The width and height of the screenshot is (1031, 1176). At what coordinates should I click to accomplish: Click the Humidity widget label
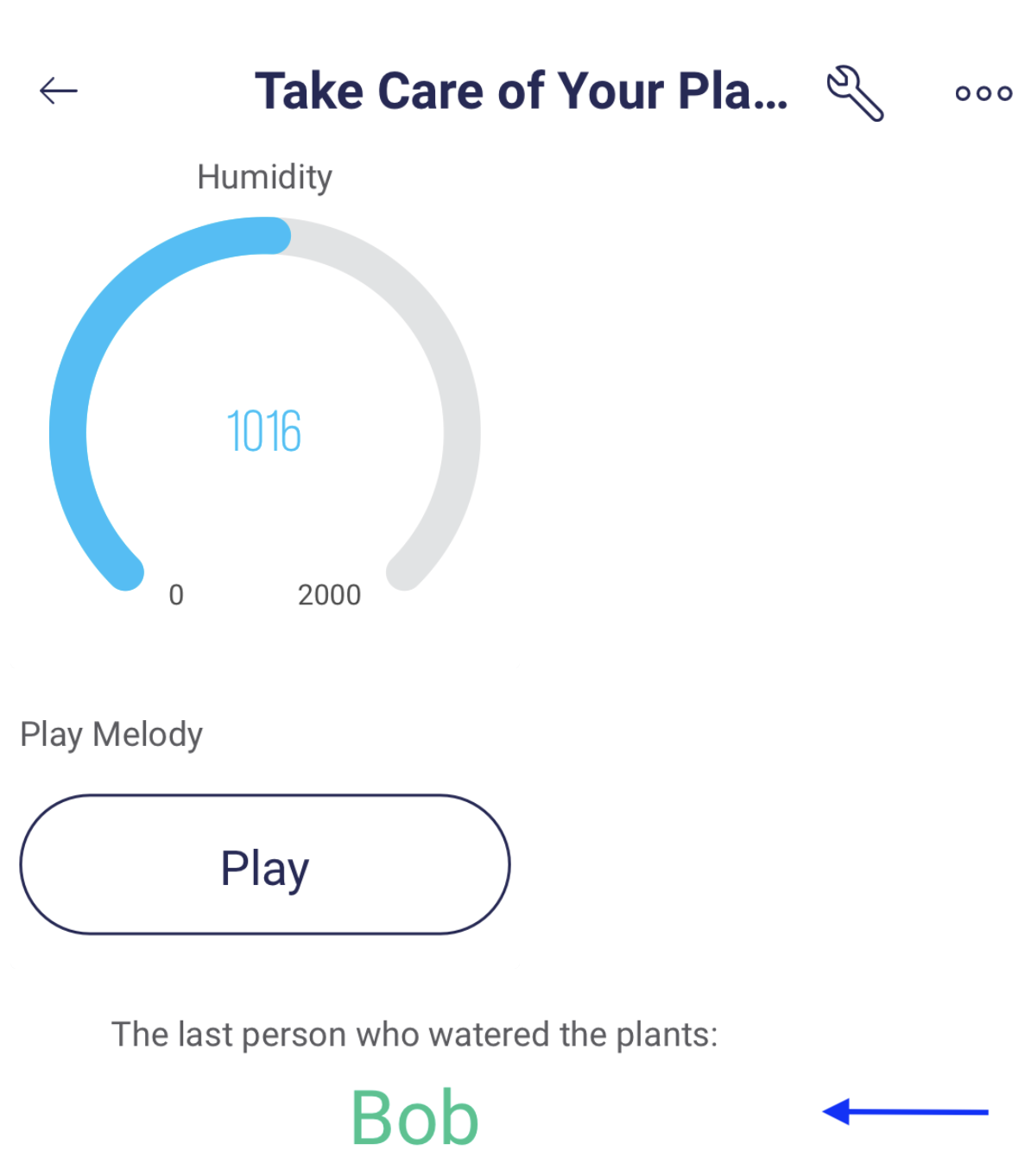click(x=264, y=177)
